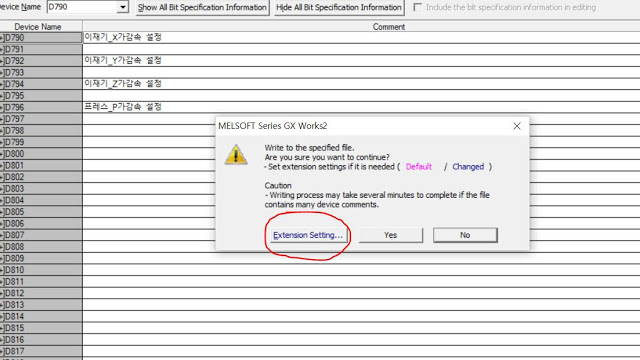Viewport: 640px width, 360px height.
Task: Select device row D804
Action: tap(41, 200)
